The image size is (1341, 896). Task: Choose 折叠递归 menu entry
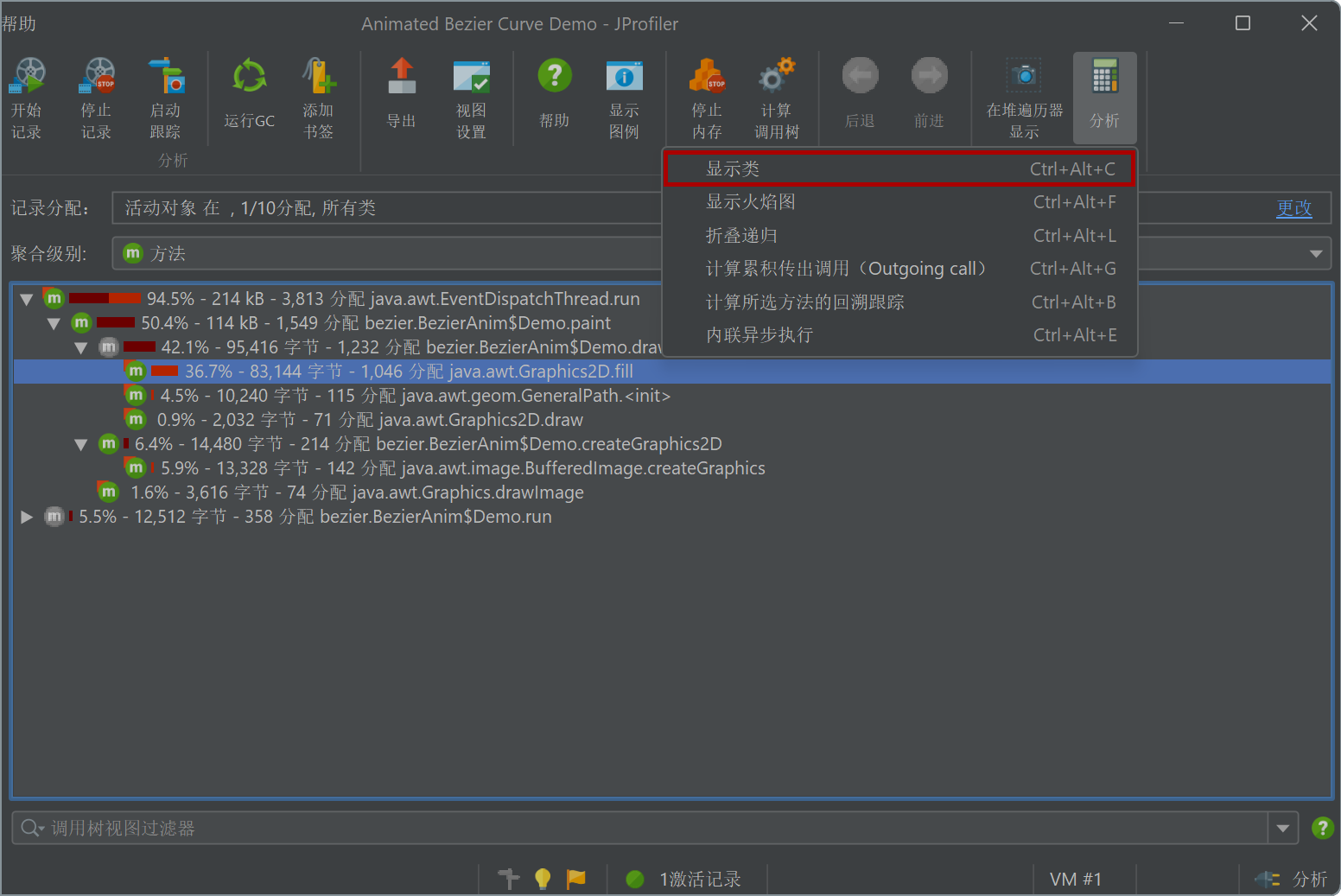pyautogui.click(x=899, y=235)
